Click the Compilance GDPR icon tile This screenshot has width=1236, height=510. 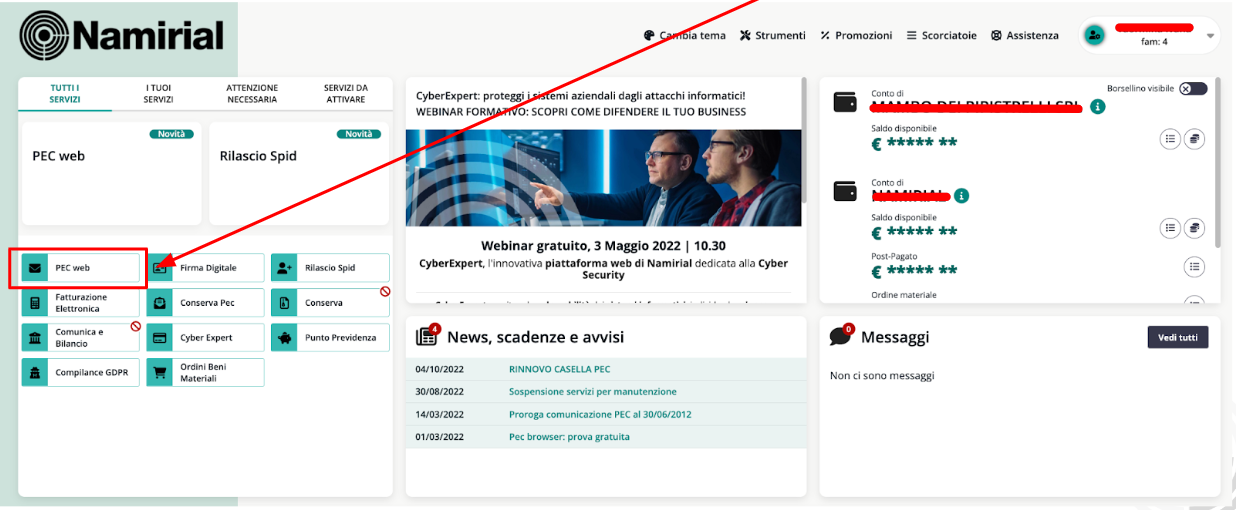[35, 373]
